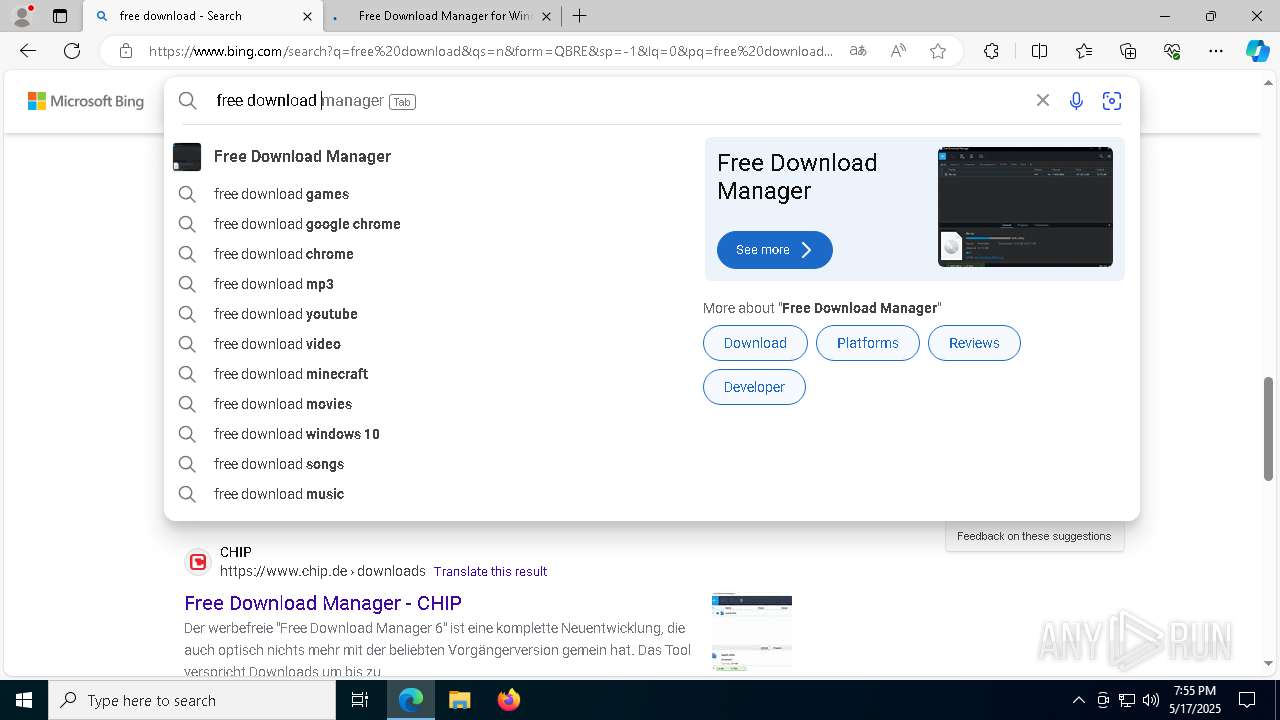This screenshot has height=720, width=1280.
Task: Choose suggestion 'free download video'
Action: pos(277,344)
